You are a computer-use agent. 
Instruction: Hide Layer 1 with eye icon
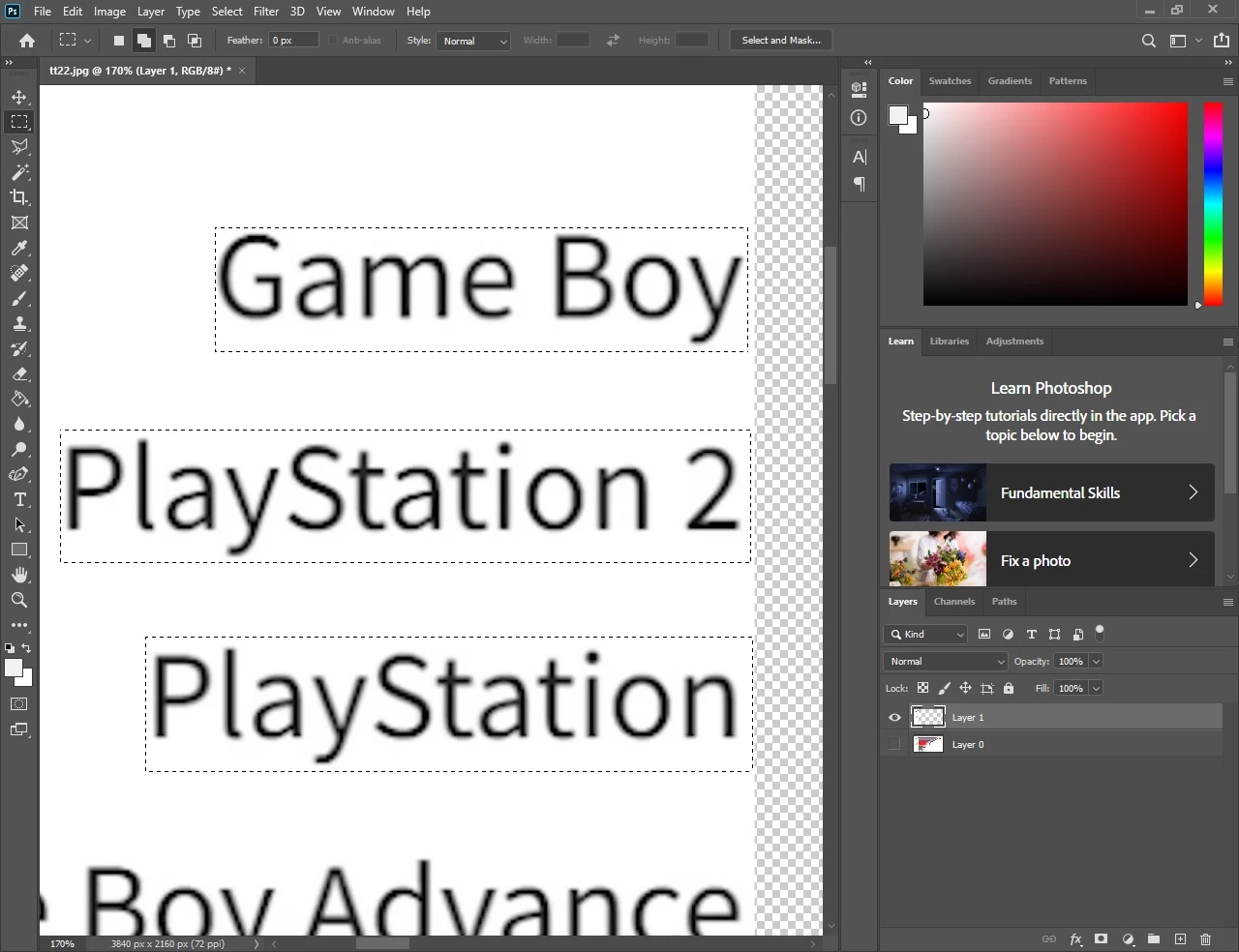[x=894, y=718]
